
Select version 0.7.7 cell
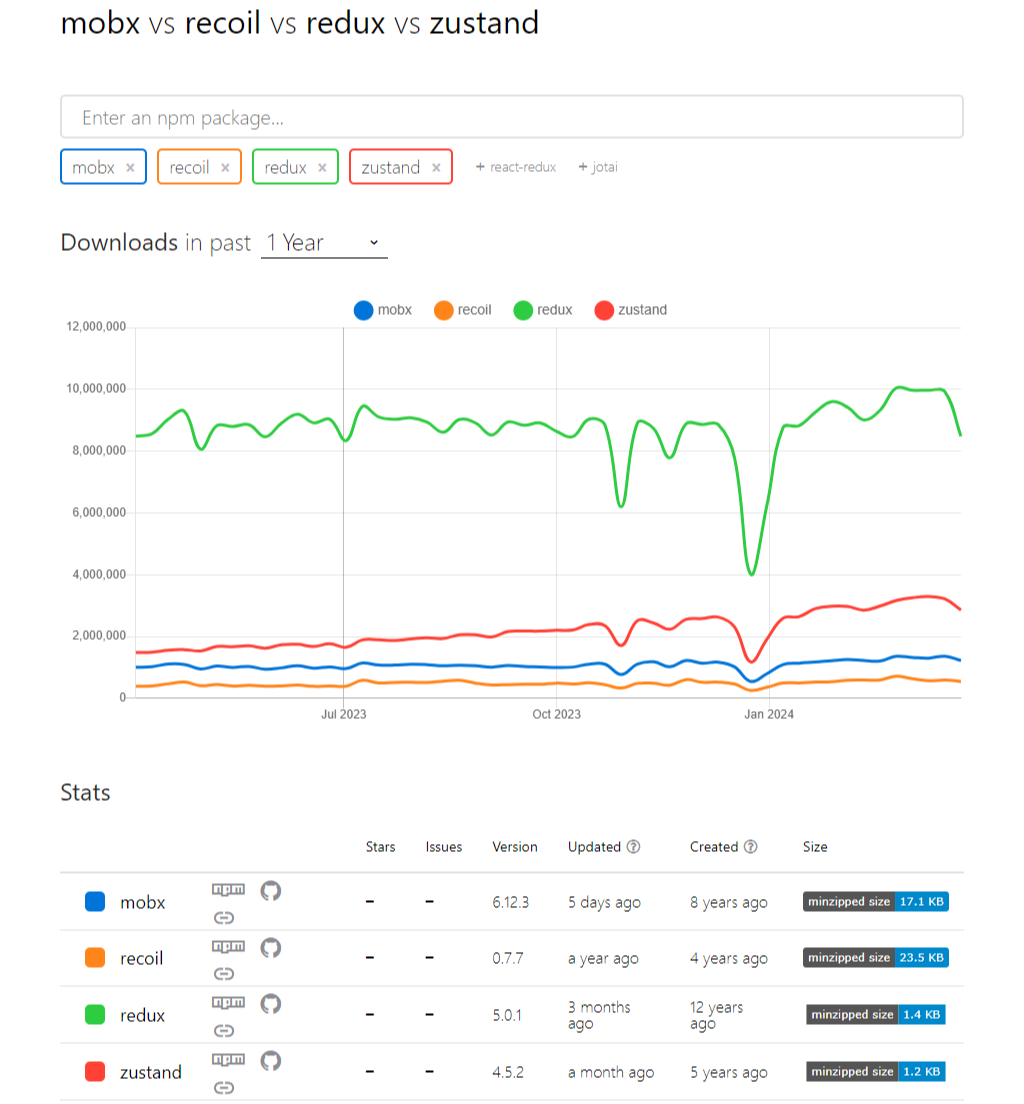[x=508, y=958]
